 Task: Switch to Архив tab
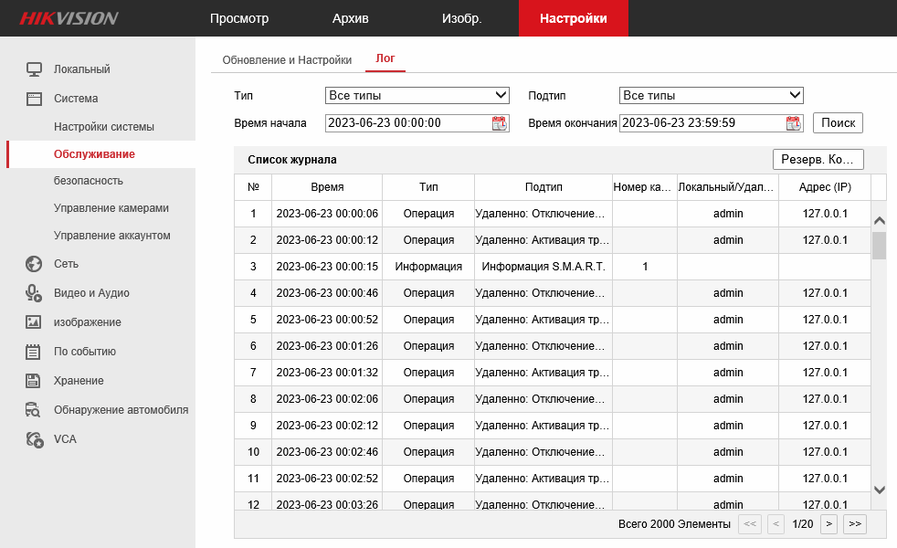tap(350, 18)
